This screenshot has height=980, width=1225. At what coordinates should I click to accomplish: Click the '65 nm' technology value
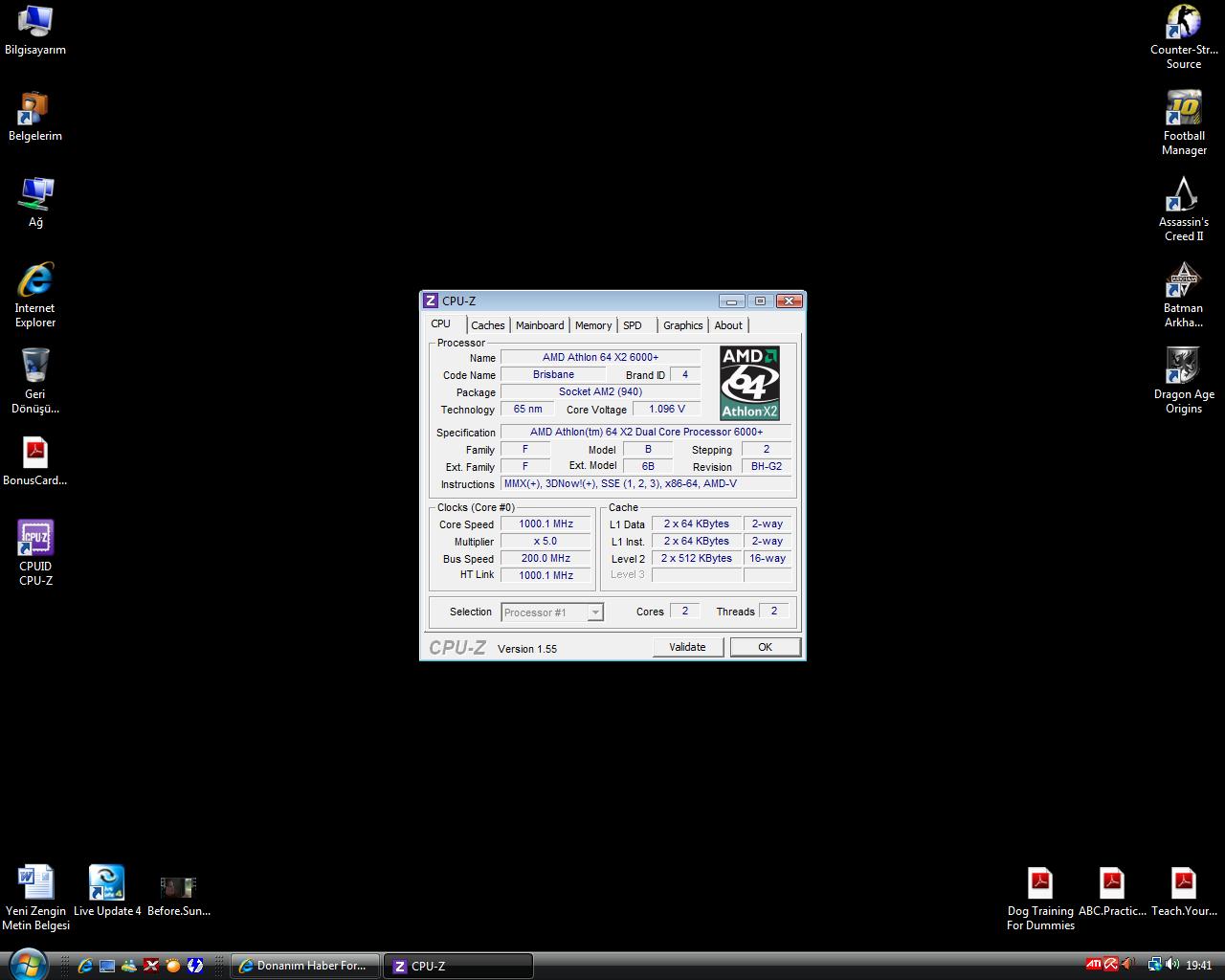pyautogui.click(x=527, y=409)
